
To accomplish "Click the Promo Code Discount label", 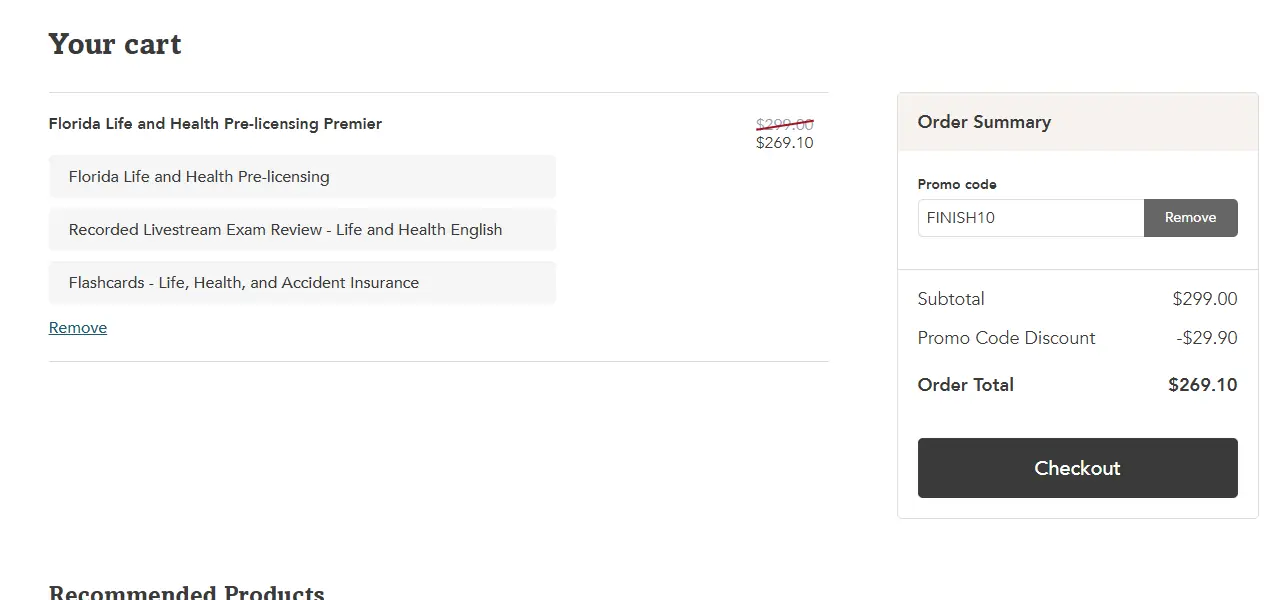I will 1006,338.
